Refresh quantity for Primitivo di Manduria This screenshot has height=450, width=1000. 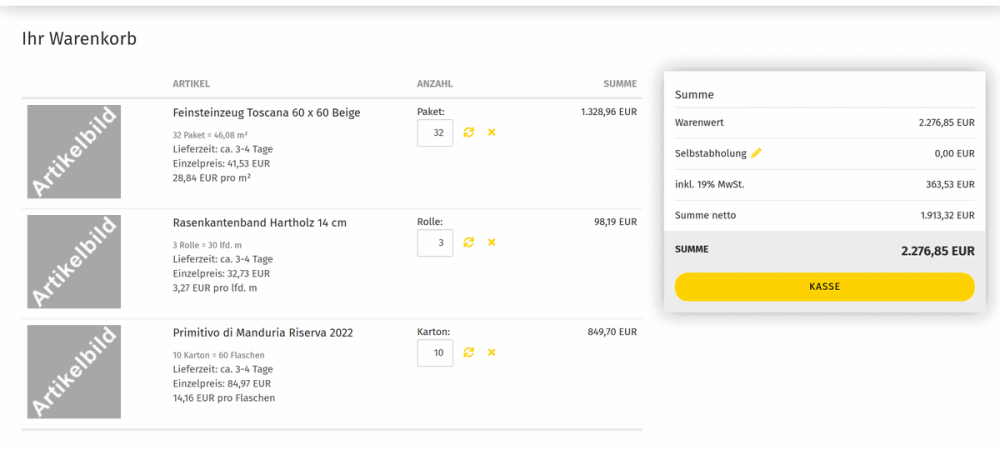pyautogui.click(x=469, y=352)
